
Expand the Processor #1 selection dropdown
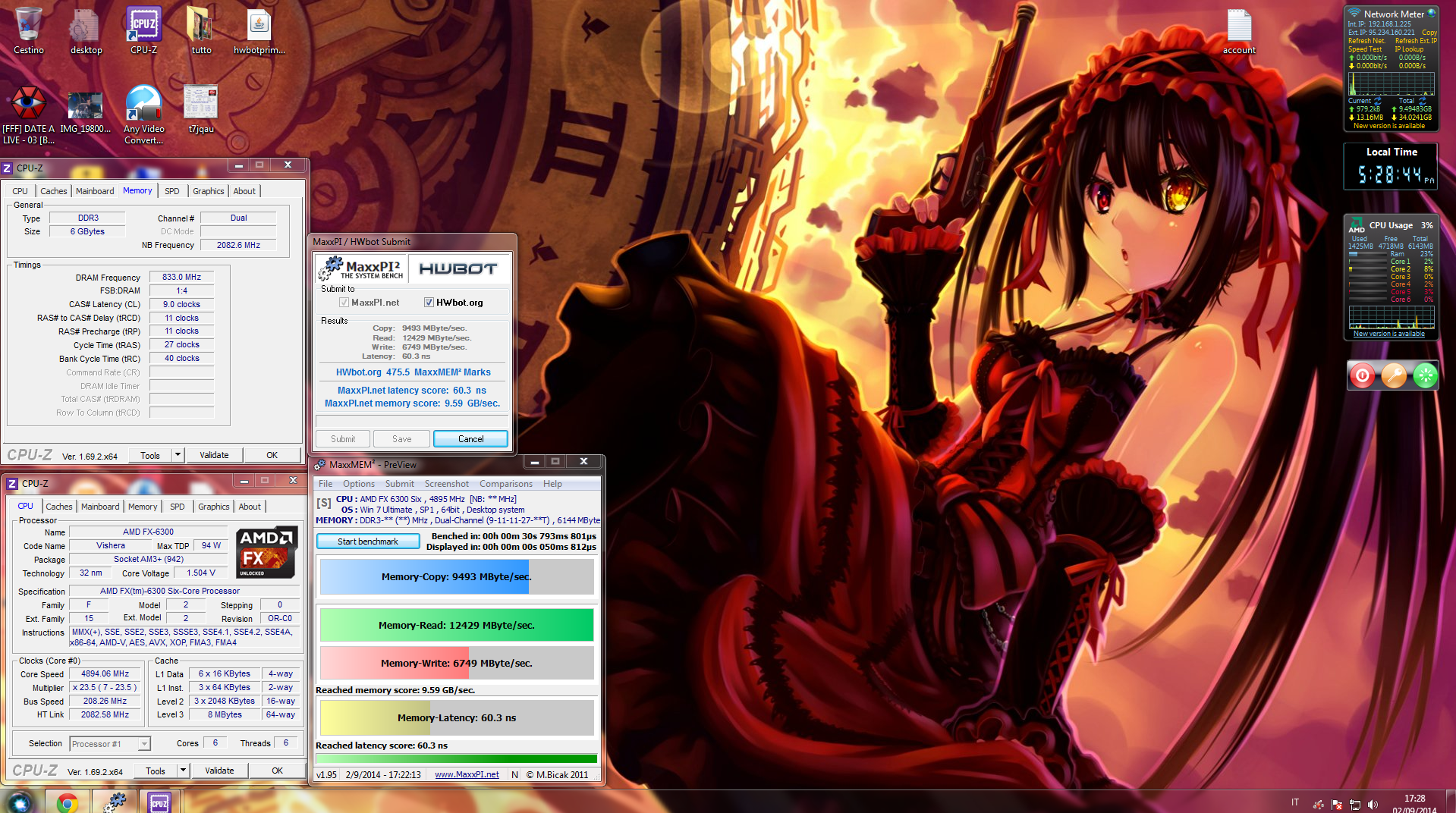point(144,744)
